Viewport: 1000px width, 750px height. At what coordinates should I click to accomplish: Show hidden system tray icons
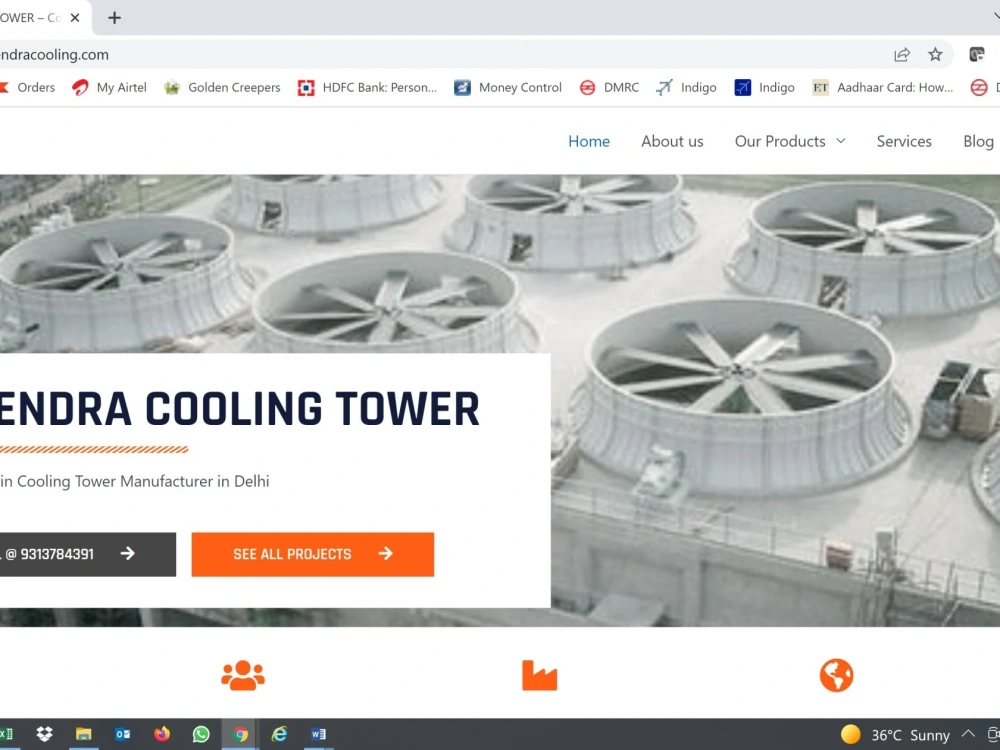(969, 734)
